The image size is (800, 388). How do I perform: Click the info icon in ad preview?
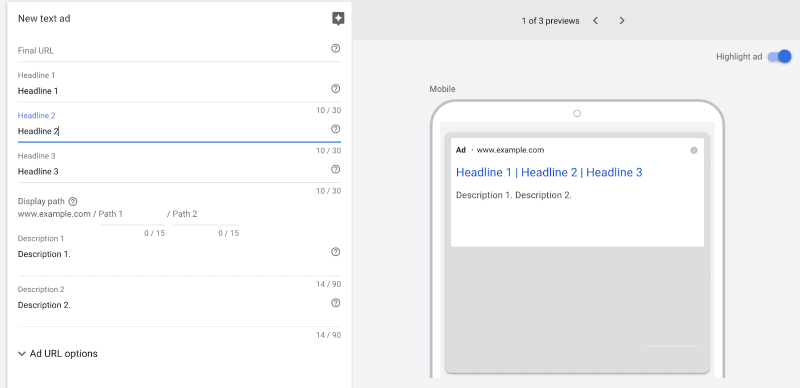pos(693,150)
